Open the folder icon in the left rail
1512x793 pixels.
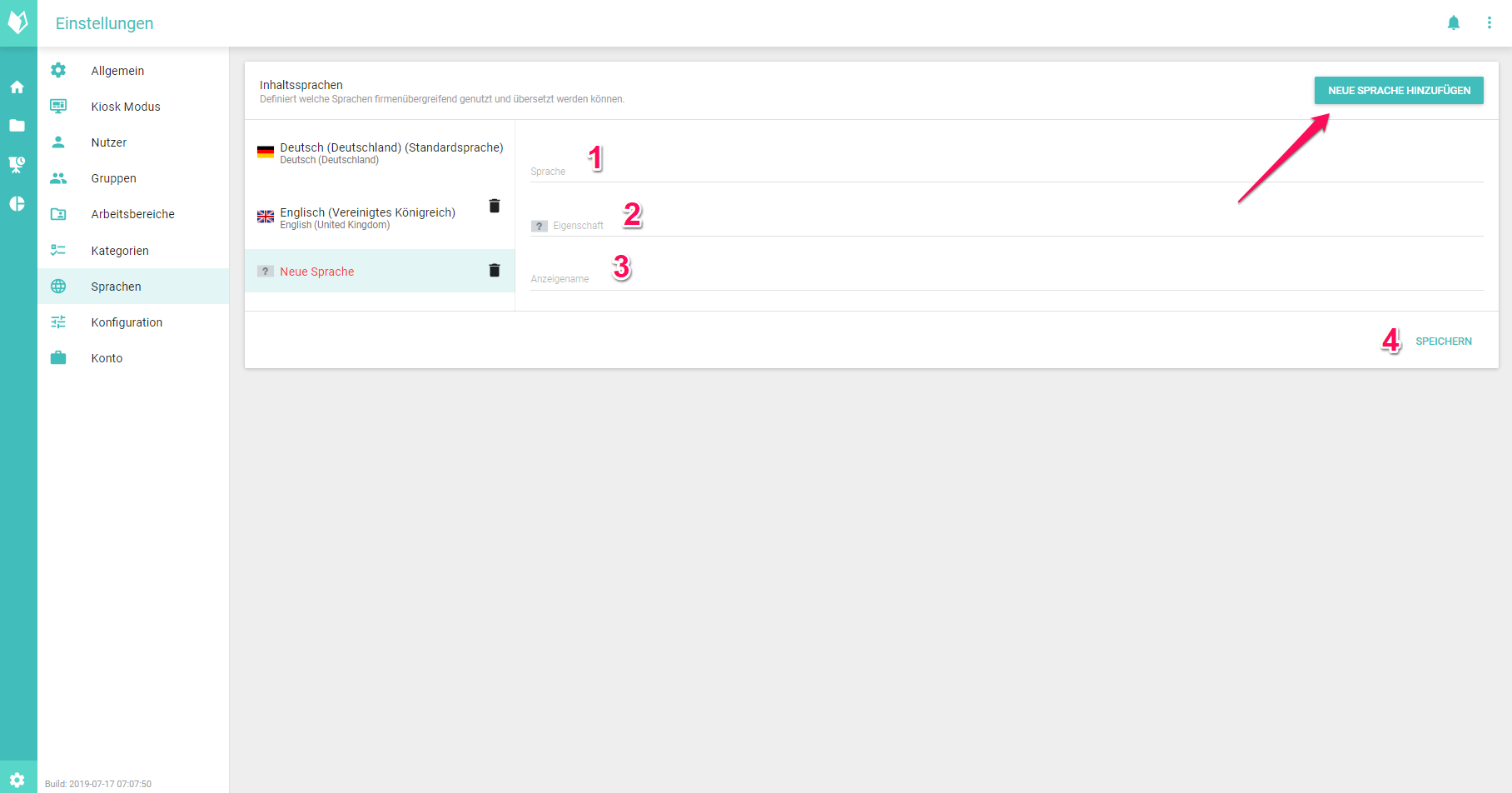tap(17, 126)
